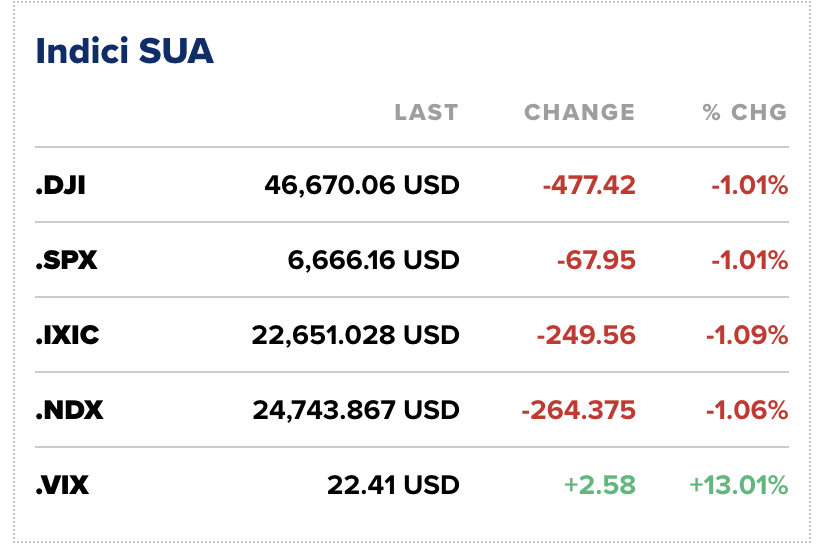
Task: Click the -249.56 change figure
Action: (x=586, y=335)
